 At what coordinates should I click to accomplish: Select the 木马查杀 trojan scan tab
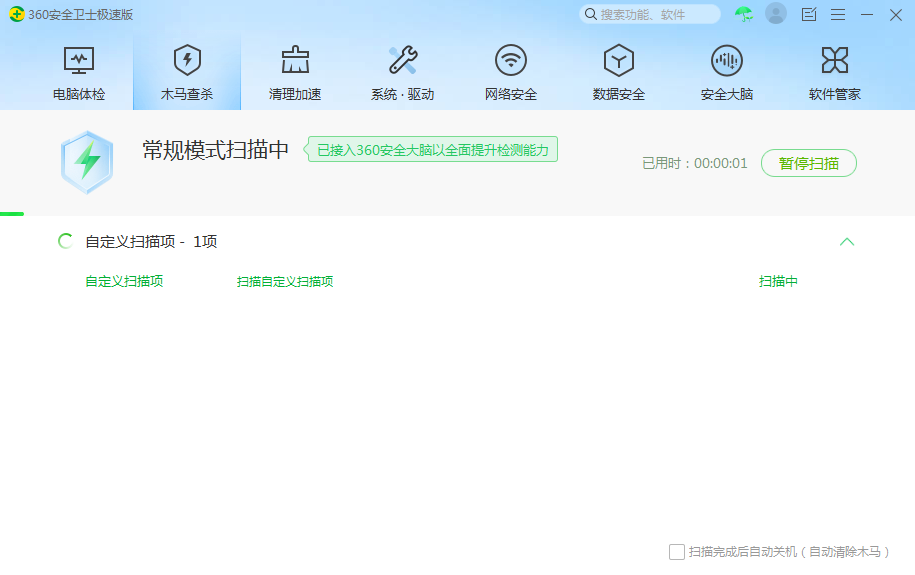click(x=187, y=73)
